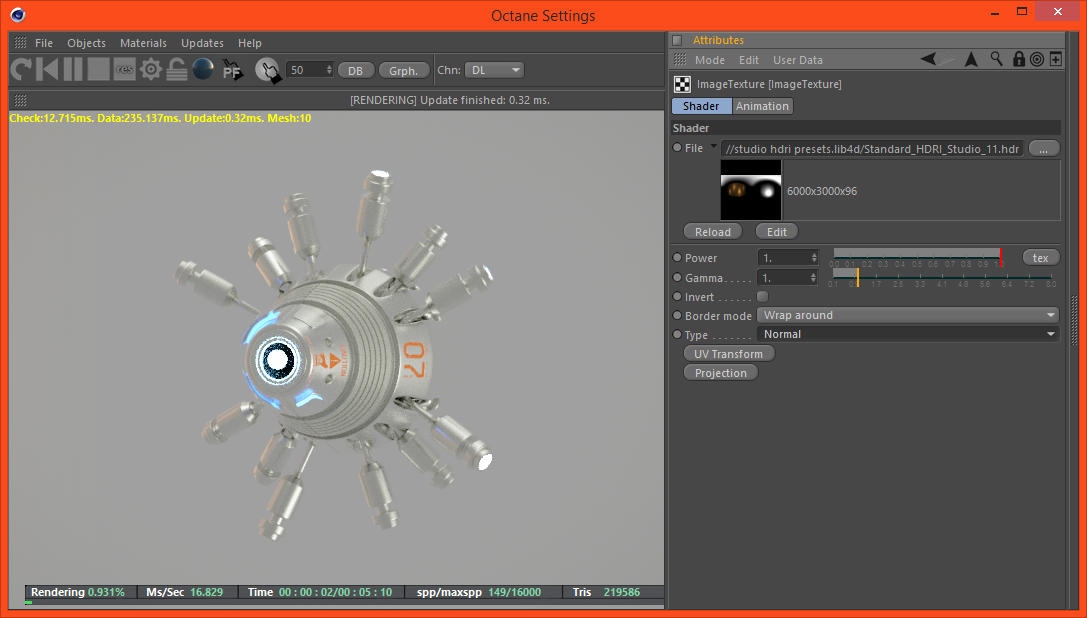The image size is (1087, 618).
Task: Go forward with the right arrow in Attributes
Action: tap(947, 60)
